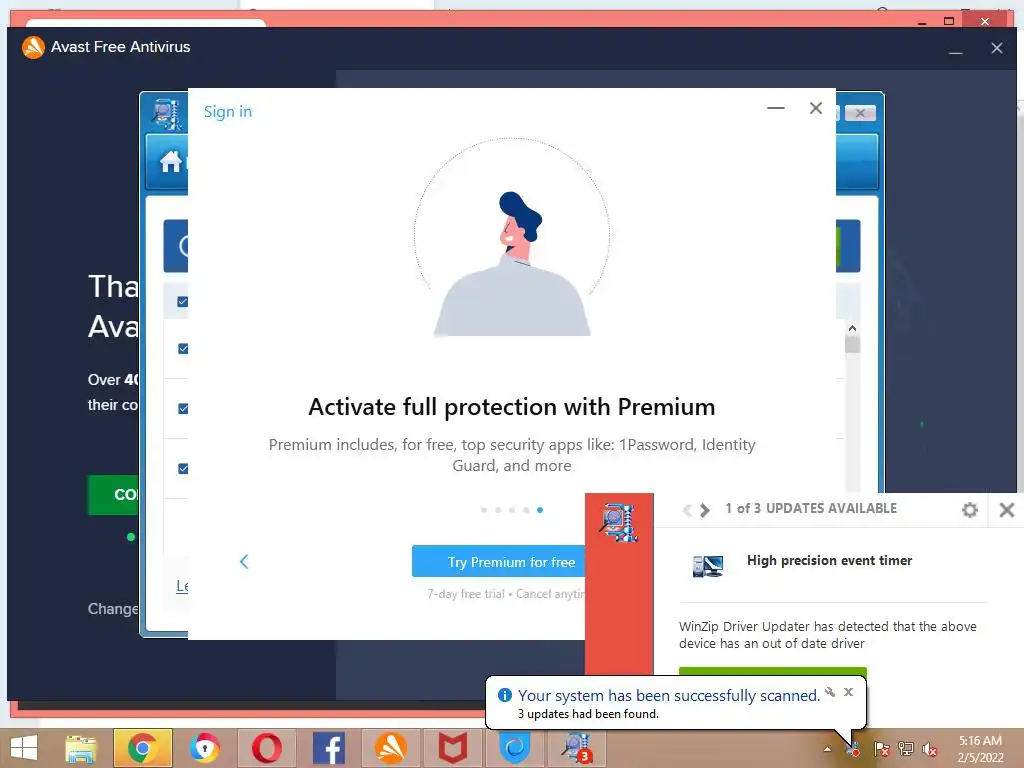
Task: Open Avast Antivirus taskbar icon
Action: tap(391, 748)
